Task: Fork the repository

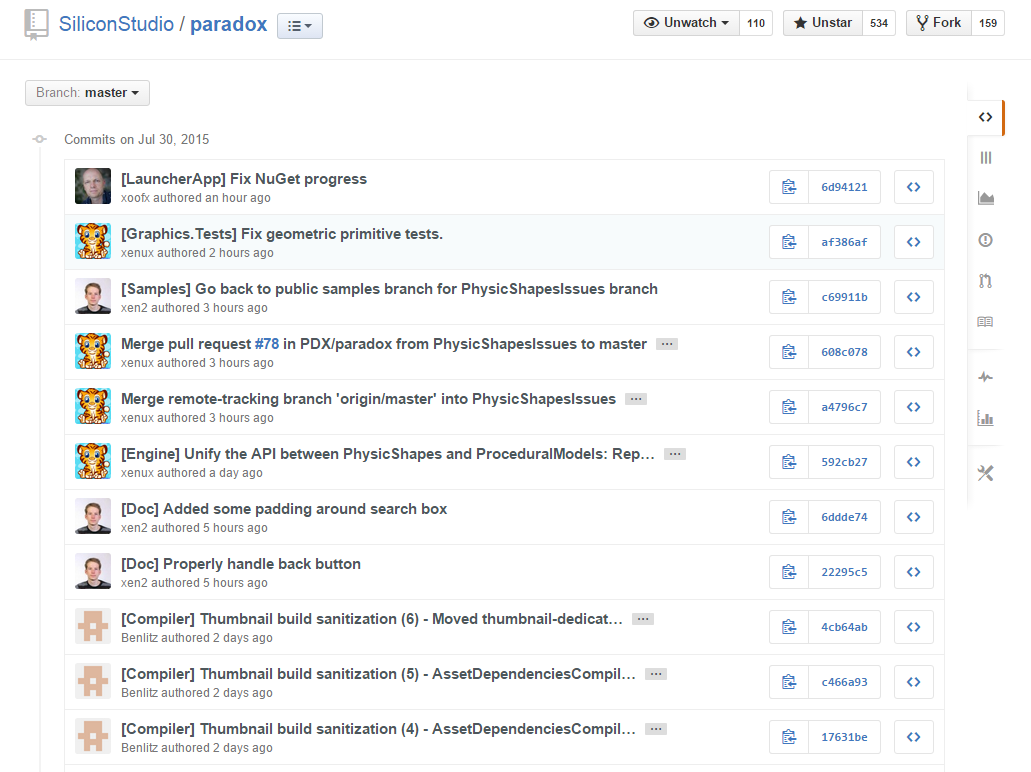Action: tap(938, 22)
